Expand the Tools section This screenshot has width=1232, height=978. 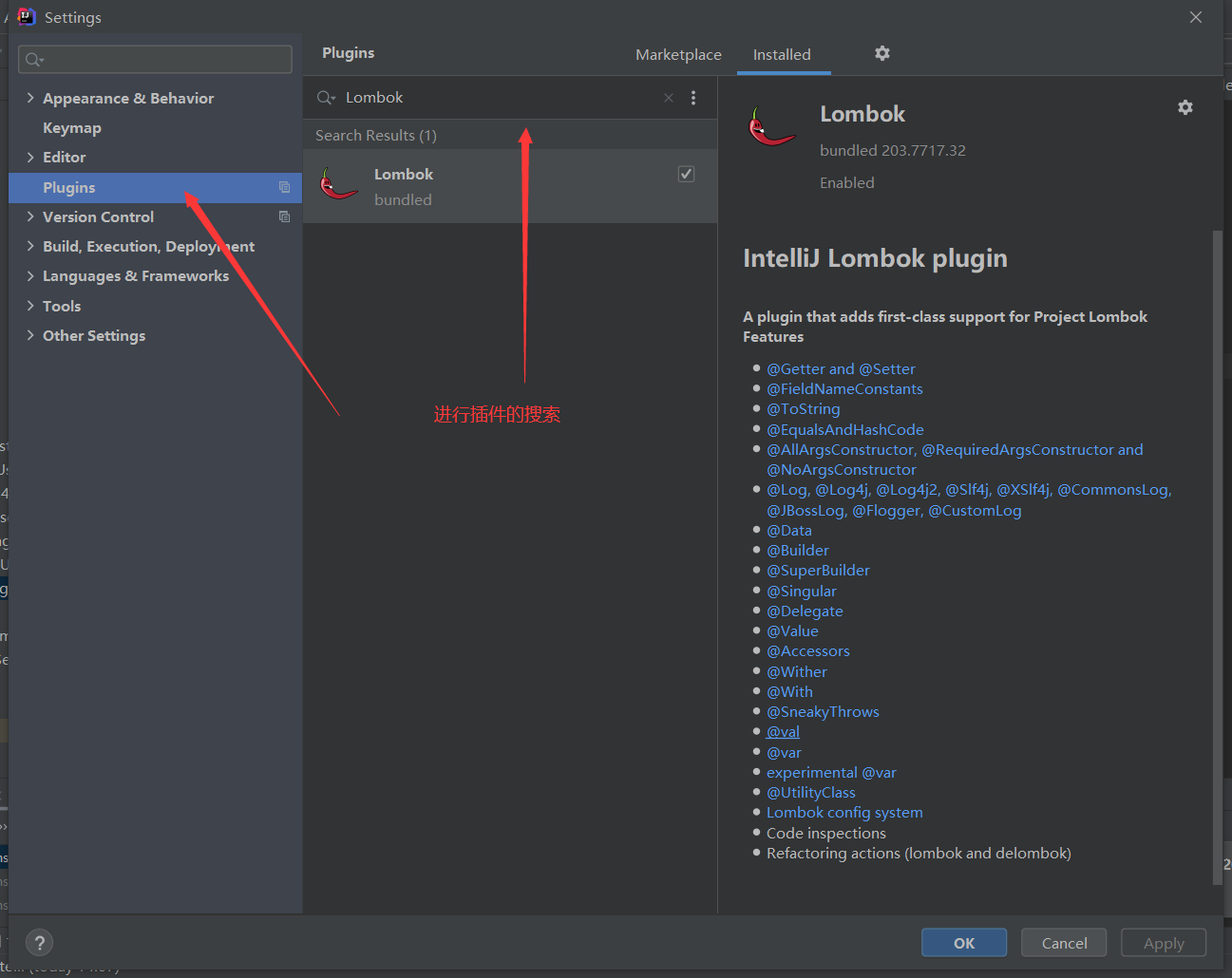[30, 306]
